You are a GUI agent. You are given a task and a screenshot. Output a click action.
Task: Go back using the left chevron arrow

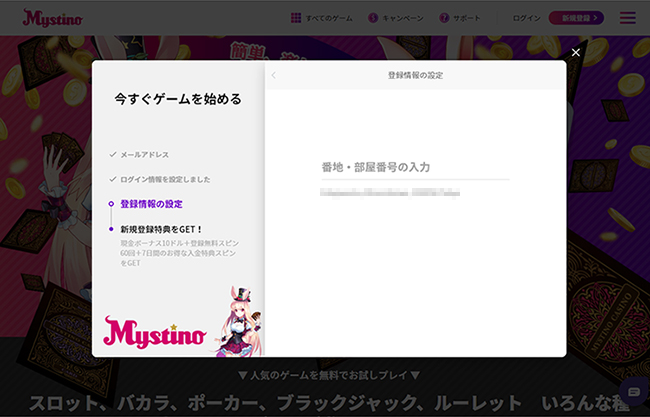[274, 76]
